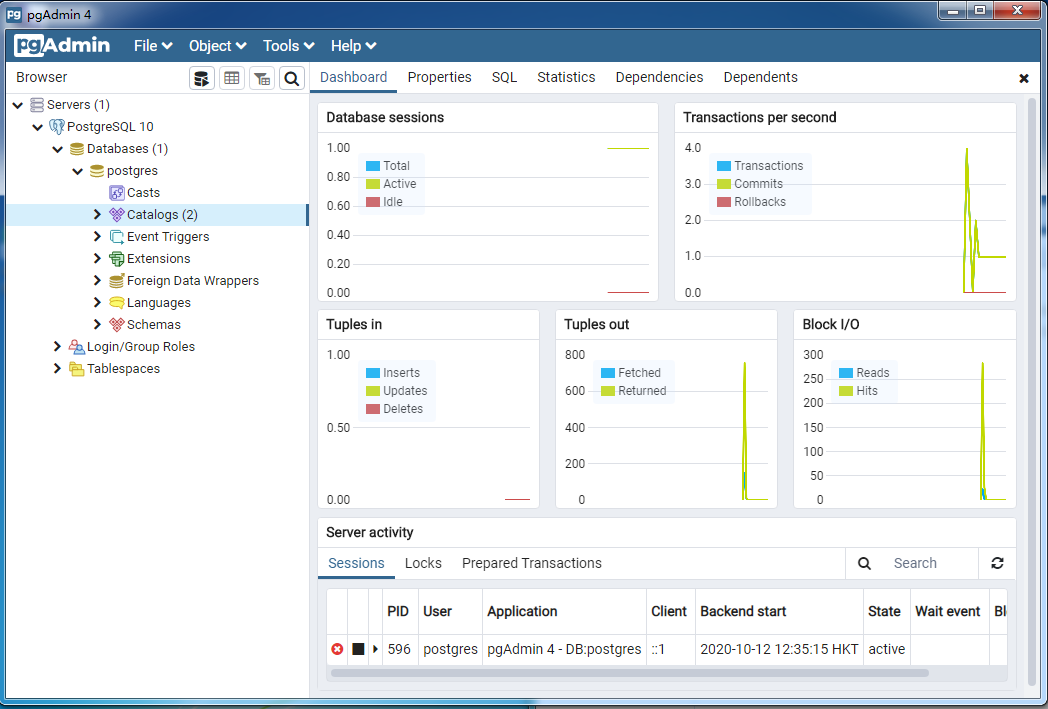
Task: Click the Search Objects magnifier icon
Action: 292,78
